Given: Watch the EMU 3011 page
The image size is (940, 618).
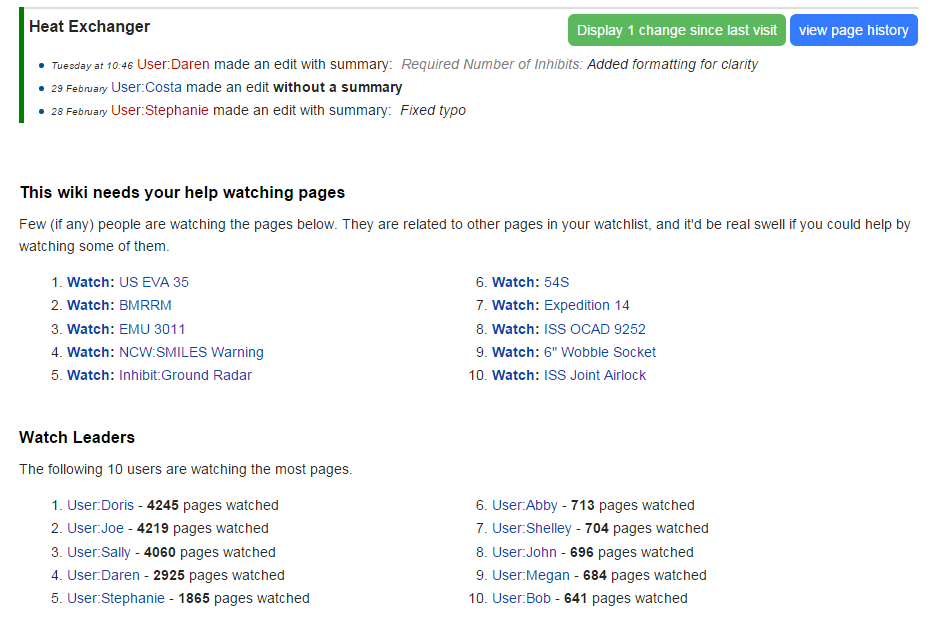Looking at the screenshot, I should (91, 329).
